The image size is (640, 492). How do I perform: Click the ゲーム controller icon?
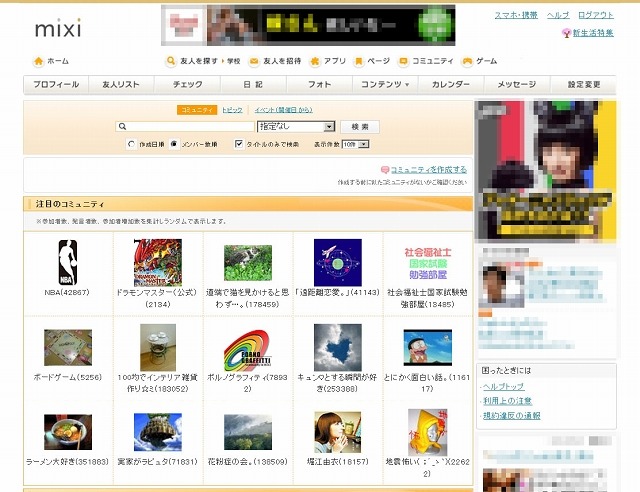point(467,61)
